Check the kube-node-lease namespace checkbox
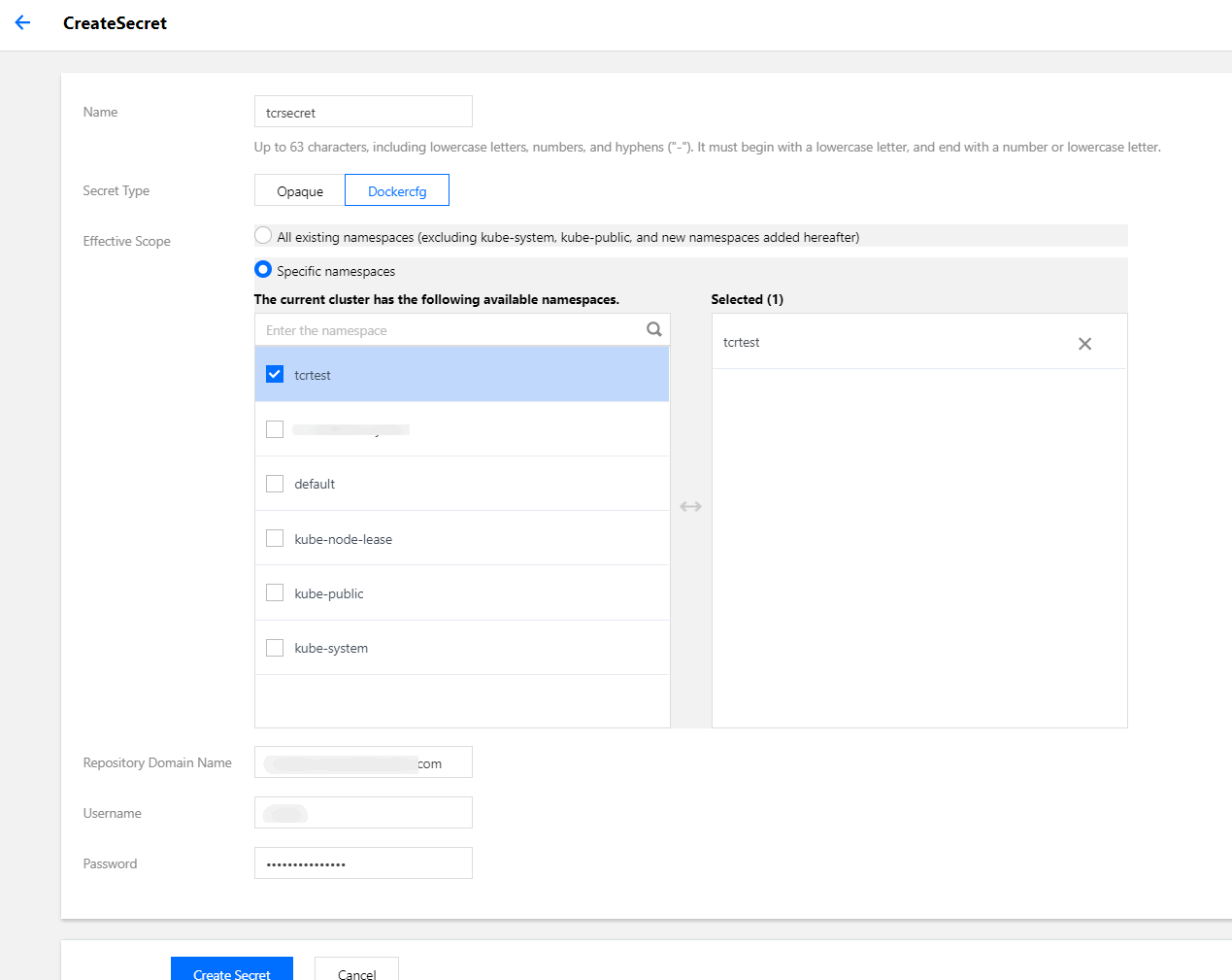The width and height of the screenshot is (1232, 980). tap(275, 538)
